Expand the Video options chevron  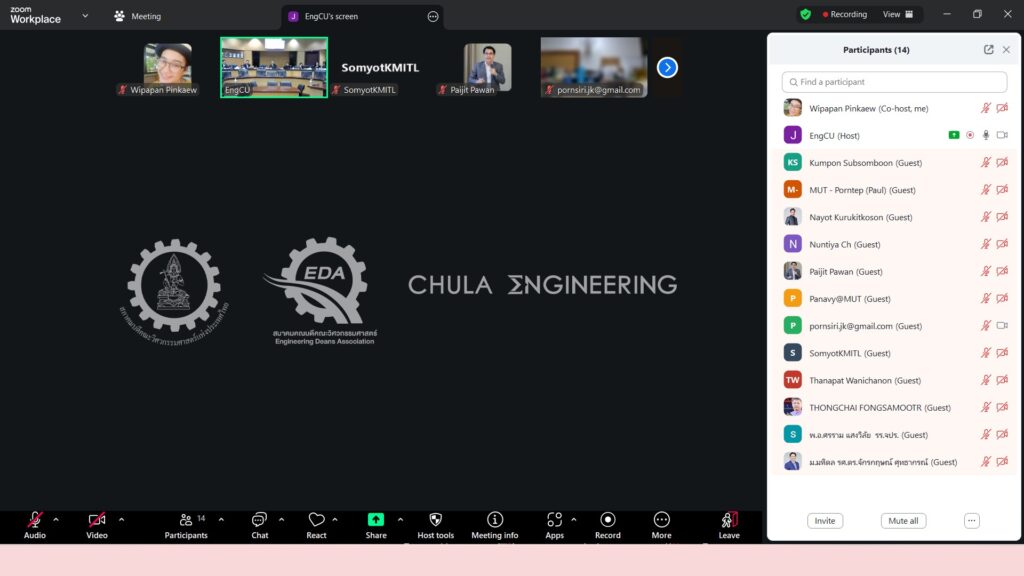[121, 519]
